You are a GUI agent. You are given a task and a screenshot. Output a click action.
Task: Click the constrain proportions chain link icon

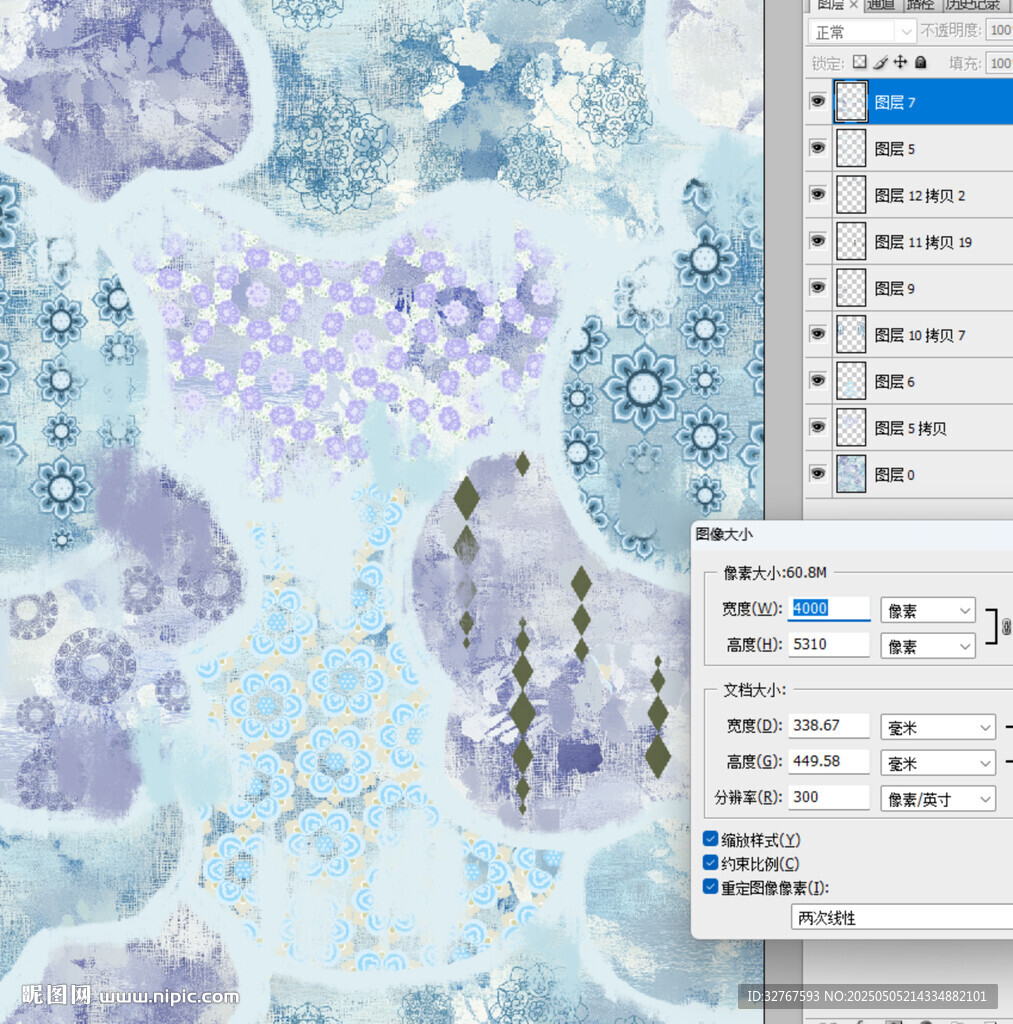click(1006, 626)
